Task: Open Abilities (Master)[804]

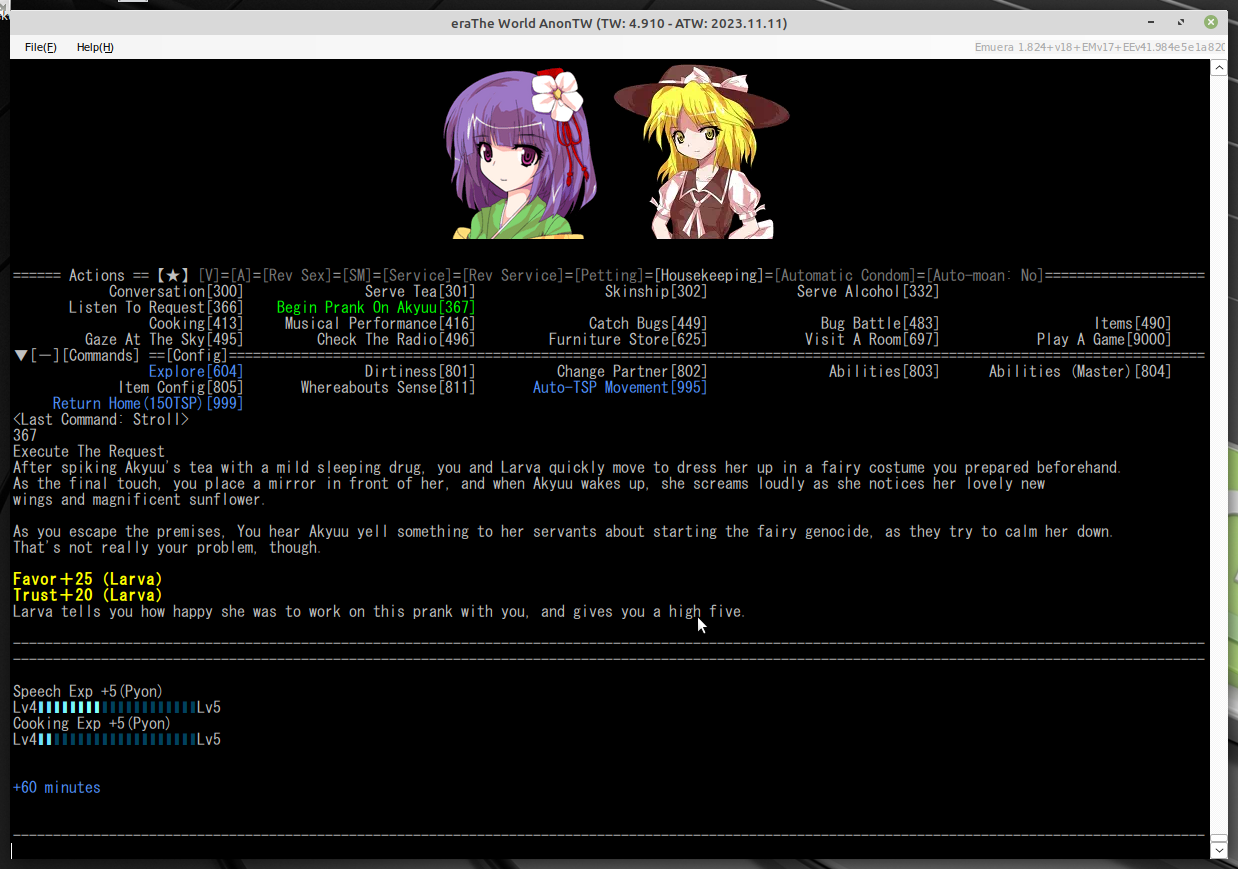Action: point(1080,372)
